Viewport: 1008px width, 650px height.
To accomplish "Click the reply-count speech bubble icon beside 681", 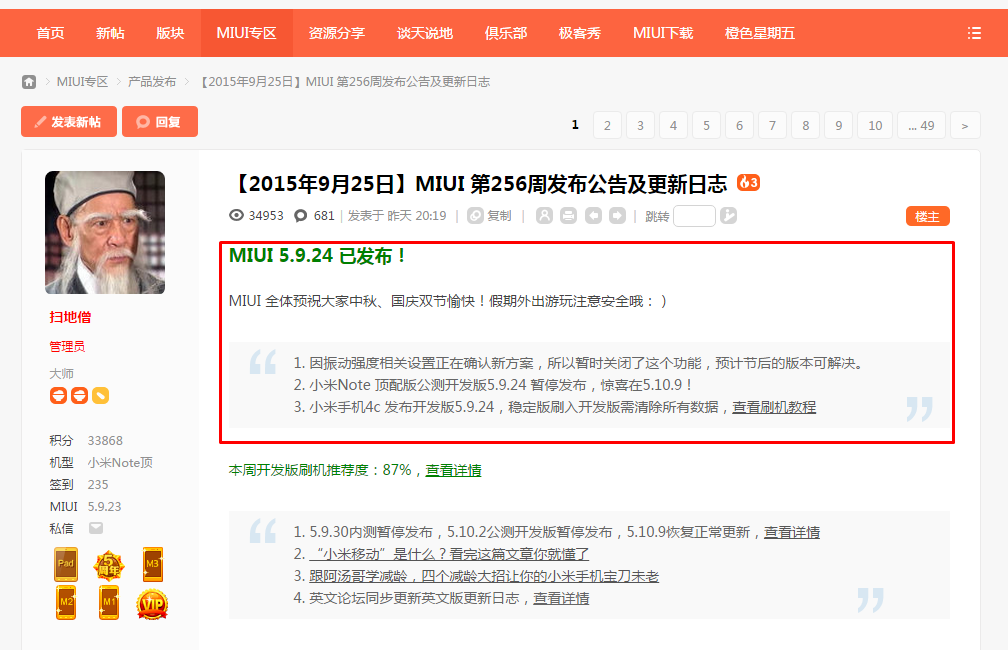I will [300, 215].
